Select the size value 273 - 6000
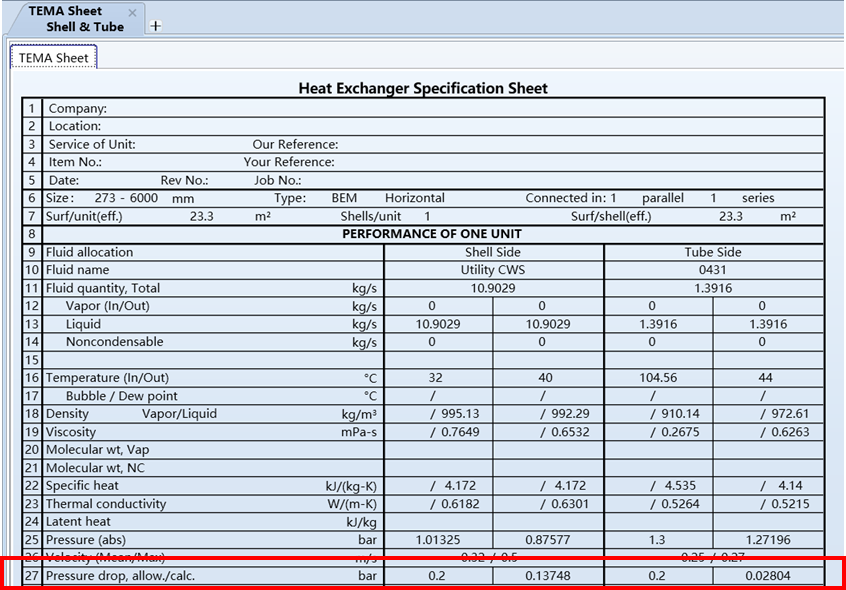Viewport: 846px width, 590px height. pos(126,198)
